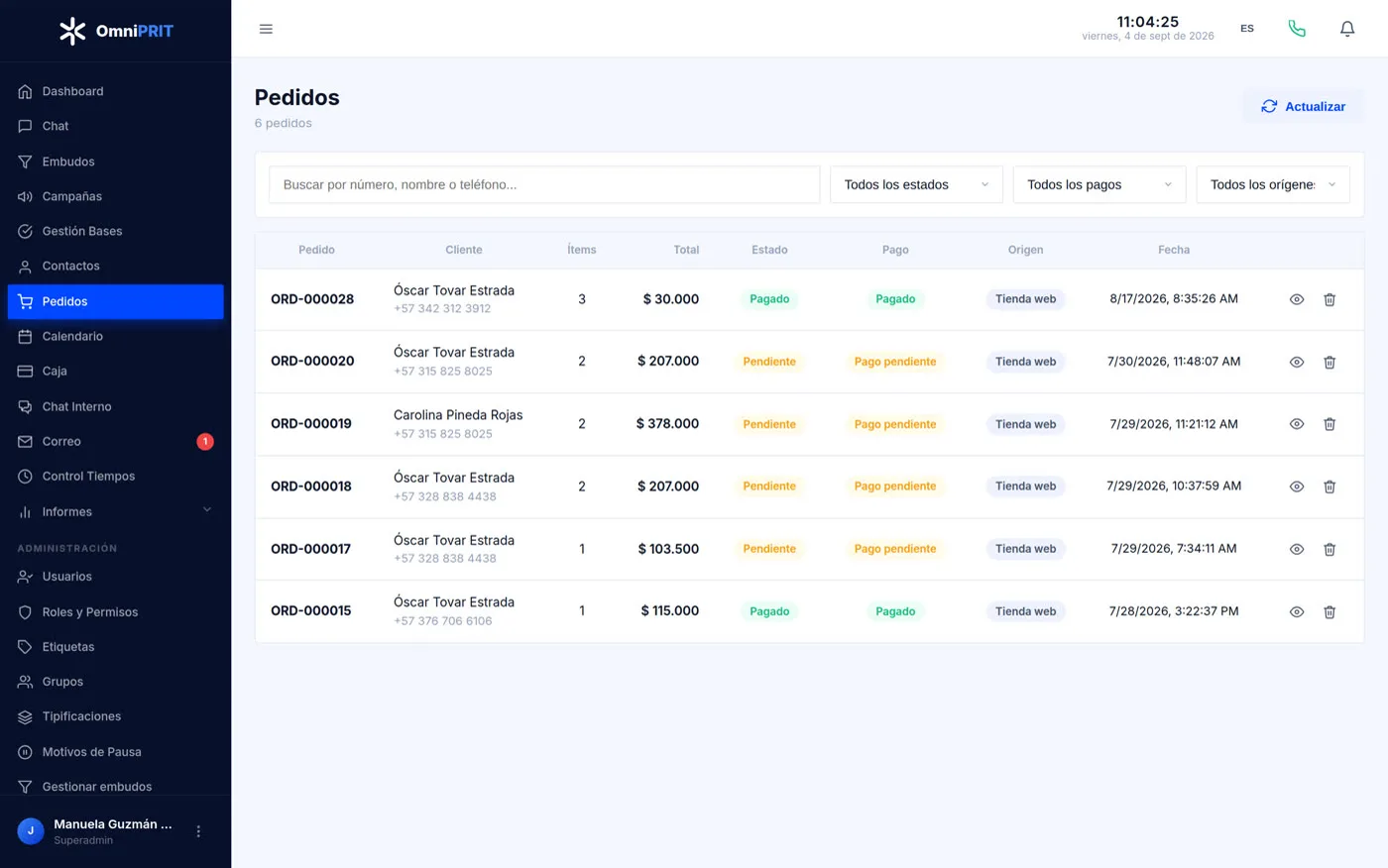Delete order ORD-000019 with trash icon
This screenshot has width=1388, height=868.
1330,424
